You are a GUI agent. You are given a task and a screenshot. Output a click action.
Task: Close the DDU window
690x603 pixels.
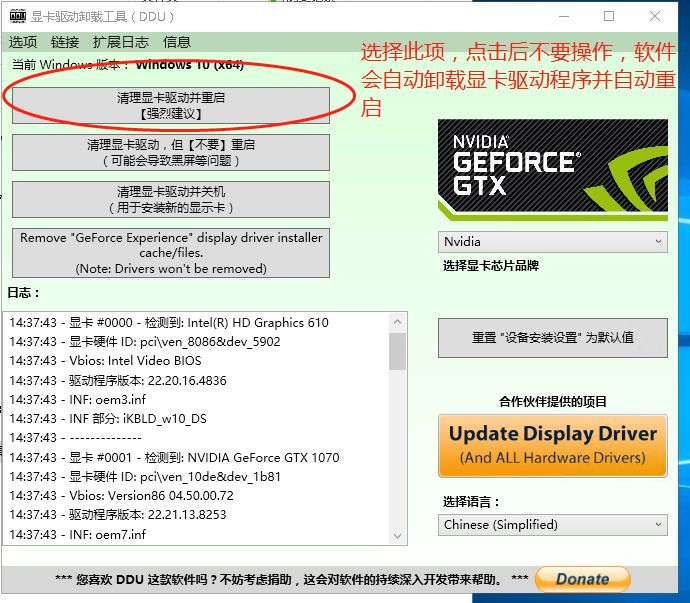click(x=655, y=16)
